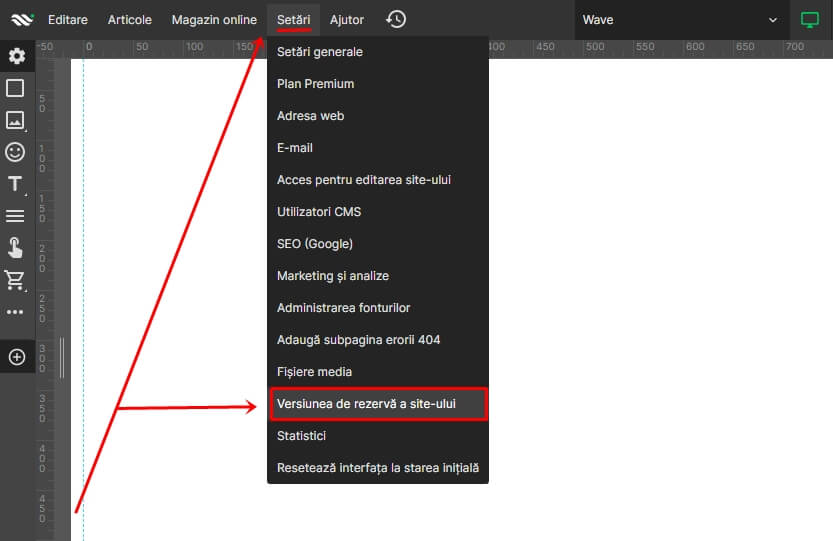Select the shopping cart element tool

pyautogui.click(x=16, y=280)
